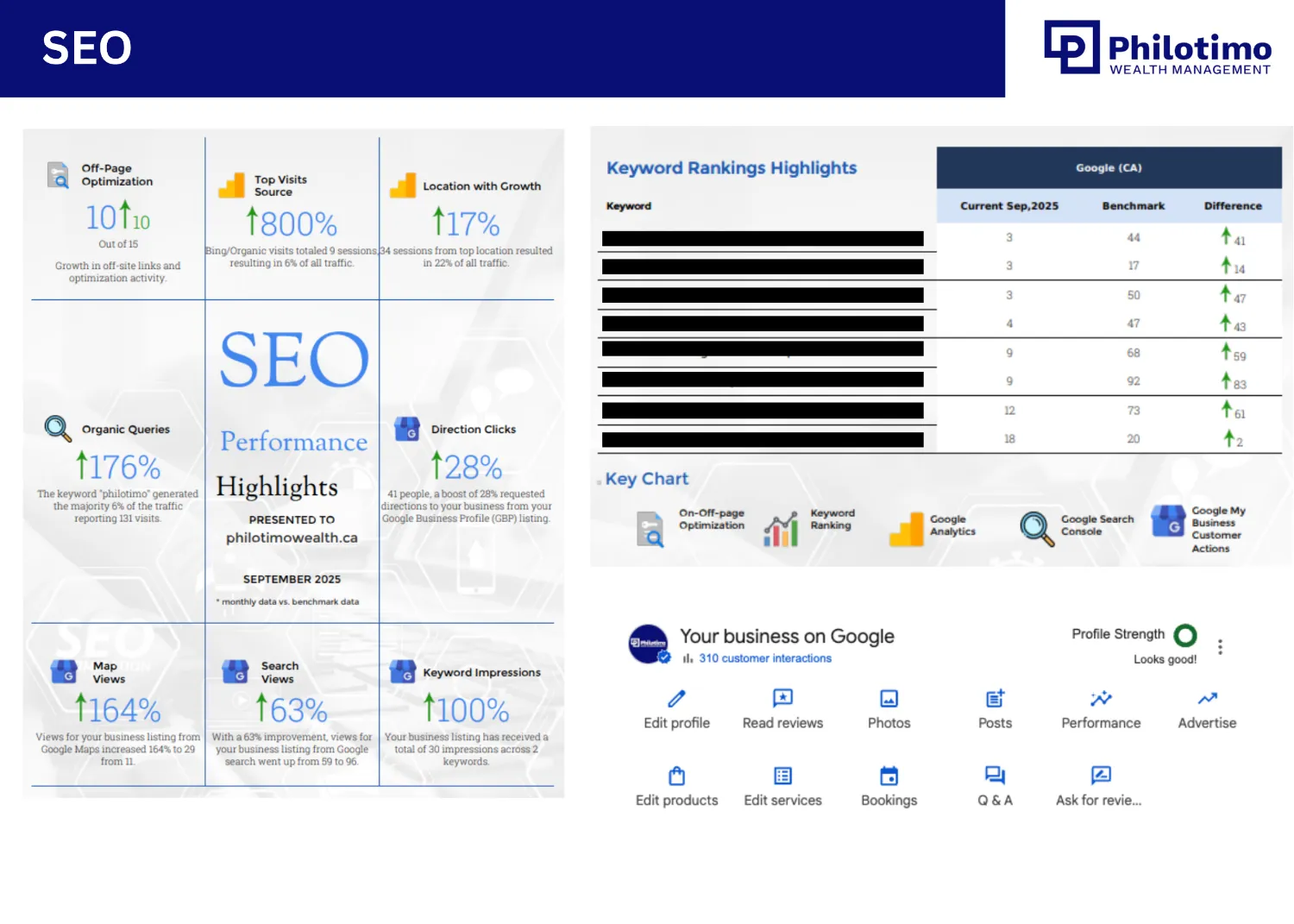Open the 310 customer interactions link
Image resolution: width=1294 pixels, height=924 pixels.
(764, 658)
